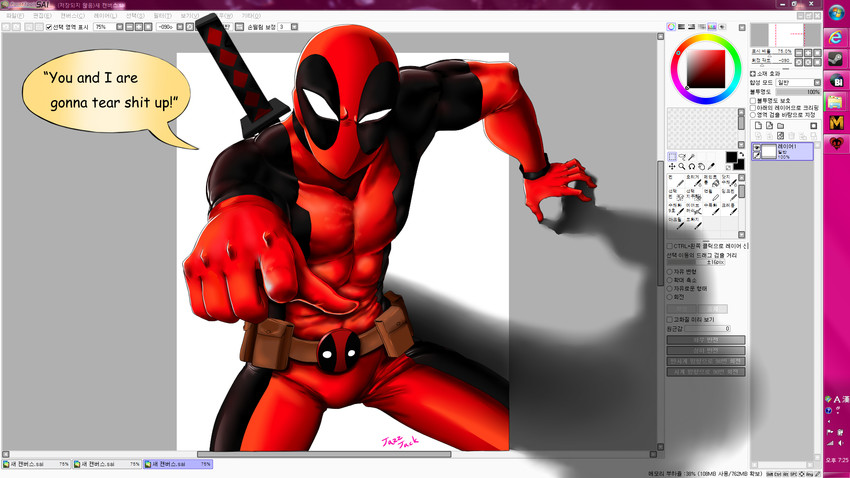This screenshot has width=850, height=478.
Task: Open the File menu
Action: pyautogui.click(x=15, y=16)
